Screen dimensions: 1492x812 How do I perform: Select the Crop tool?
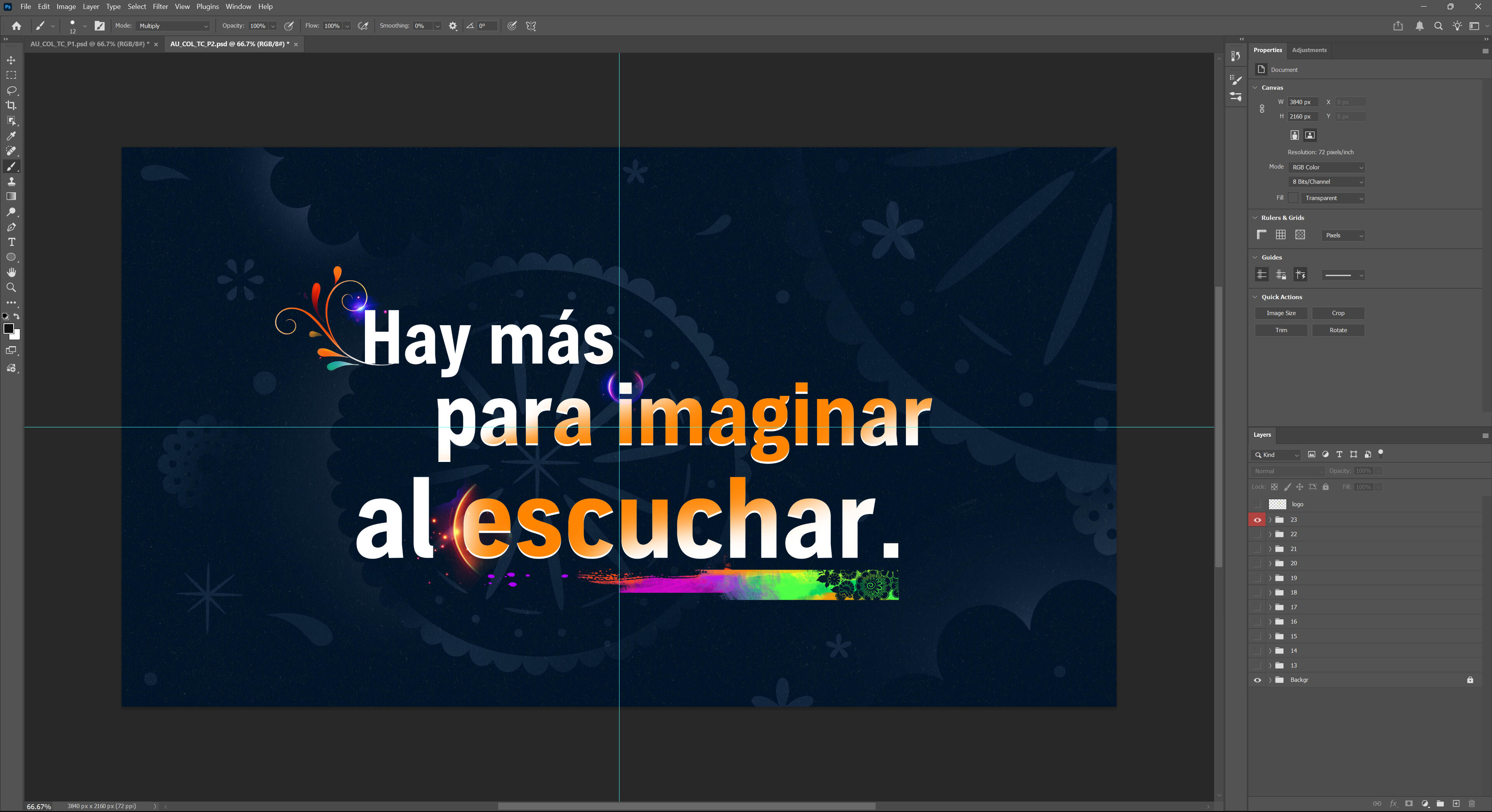tap(11, 105)
